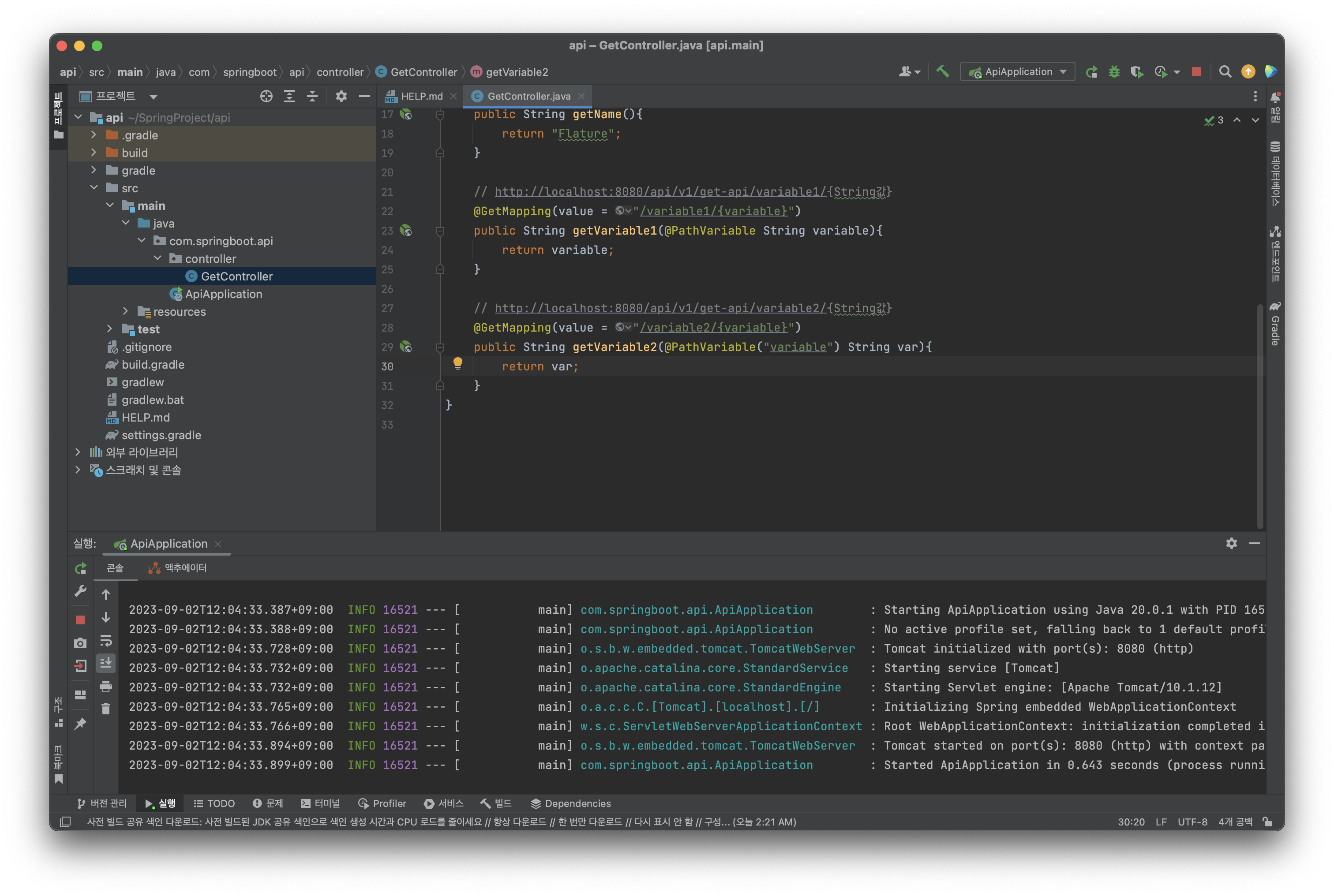Click the editor vertical scrollbar
This screenshot has width=1334, height=896.
click(x=1260, y=417)
